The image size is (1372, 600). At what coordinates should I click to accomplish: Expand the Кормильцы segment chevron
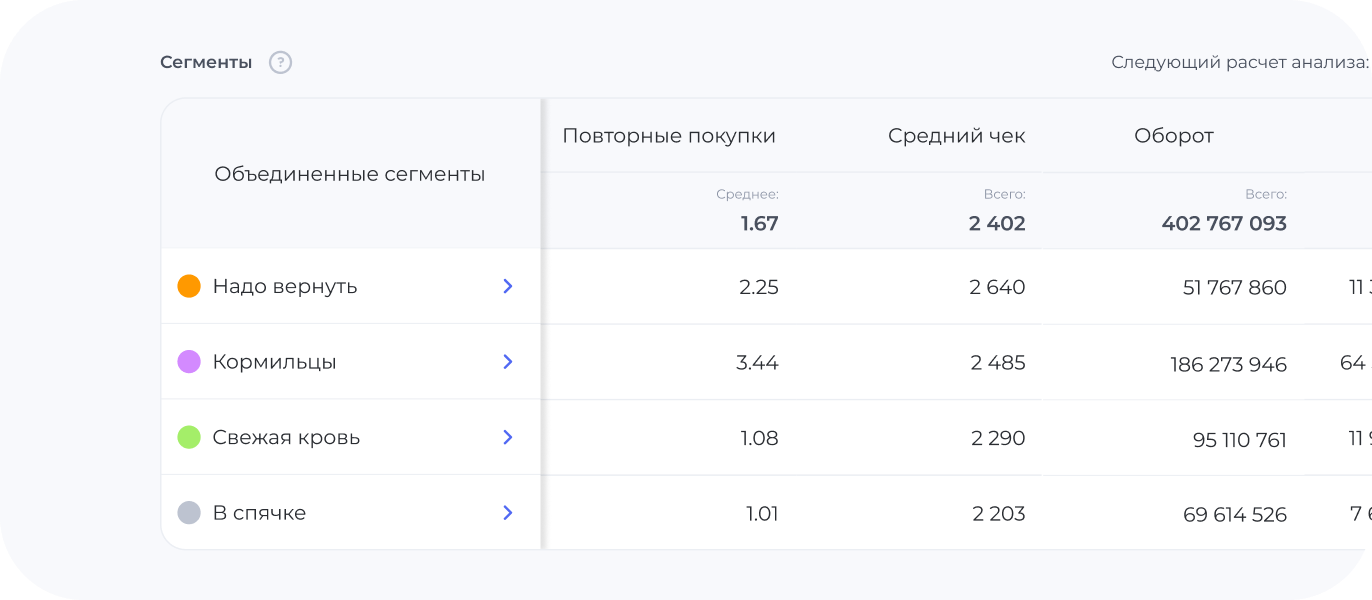(x=508, y=362)
